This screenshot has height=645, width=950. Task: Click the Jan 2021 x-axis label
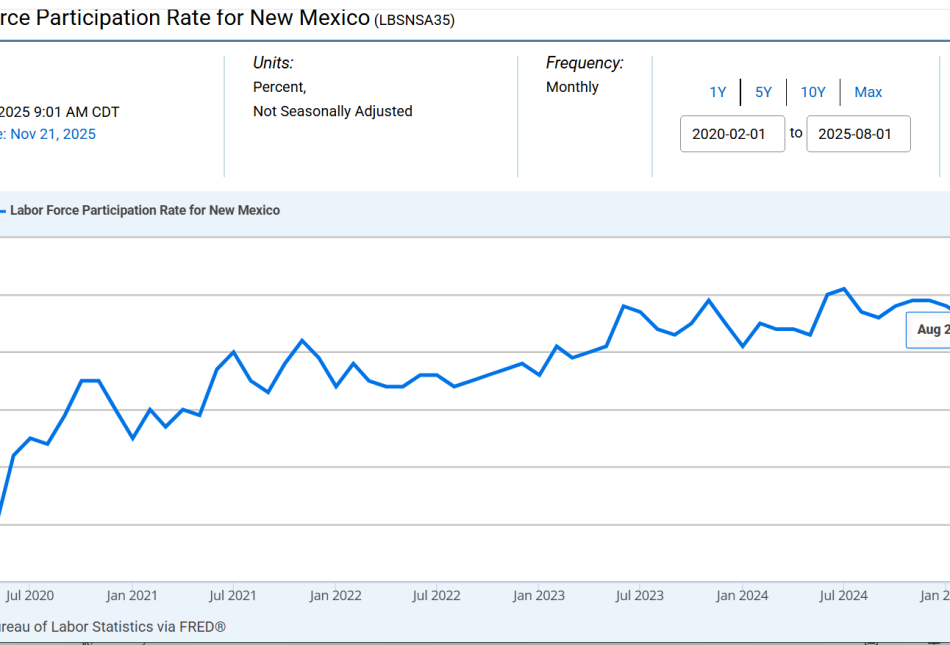(131, 596)
